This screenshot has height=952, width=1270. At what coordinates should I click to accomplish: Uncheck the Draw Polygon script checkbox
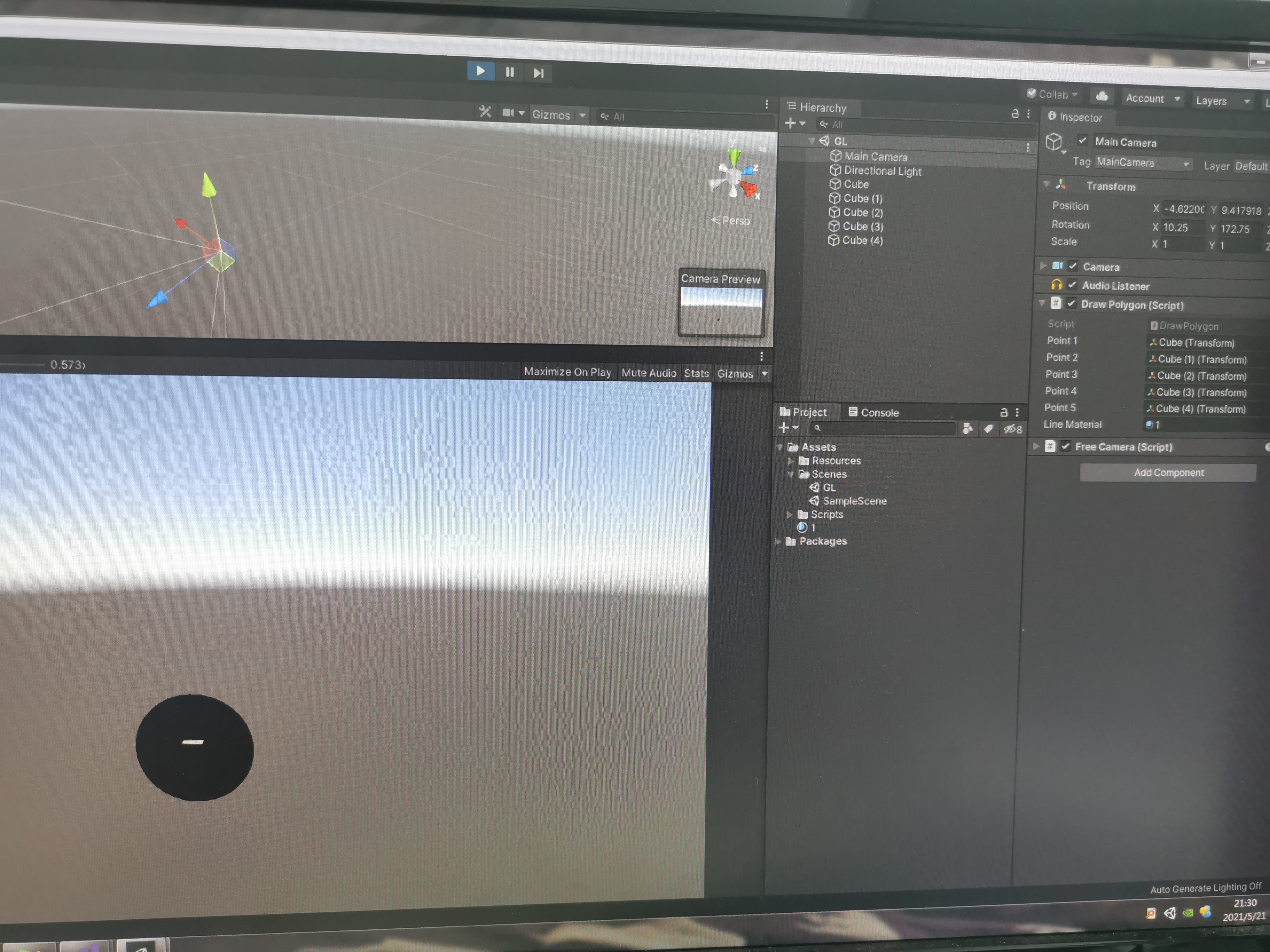coord(1071,303)
